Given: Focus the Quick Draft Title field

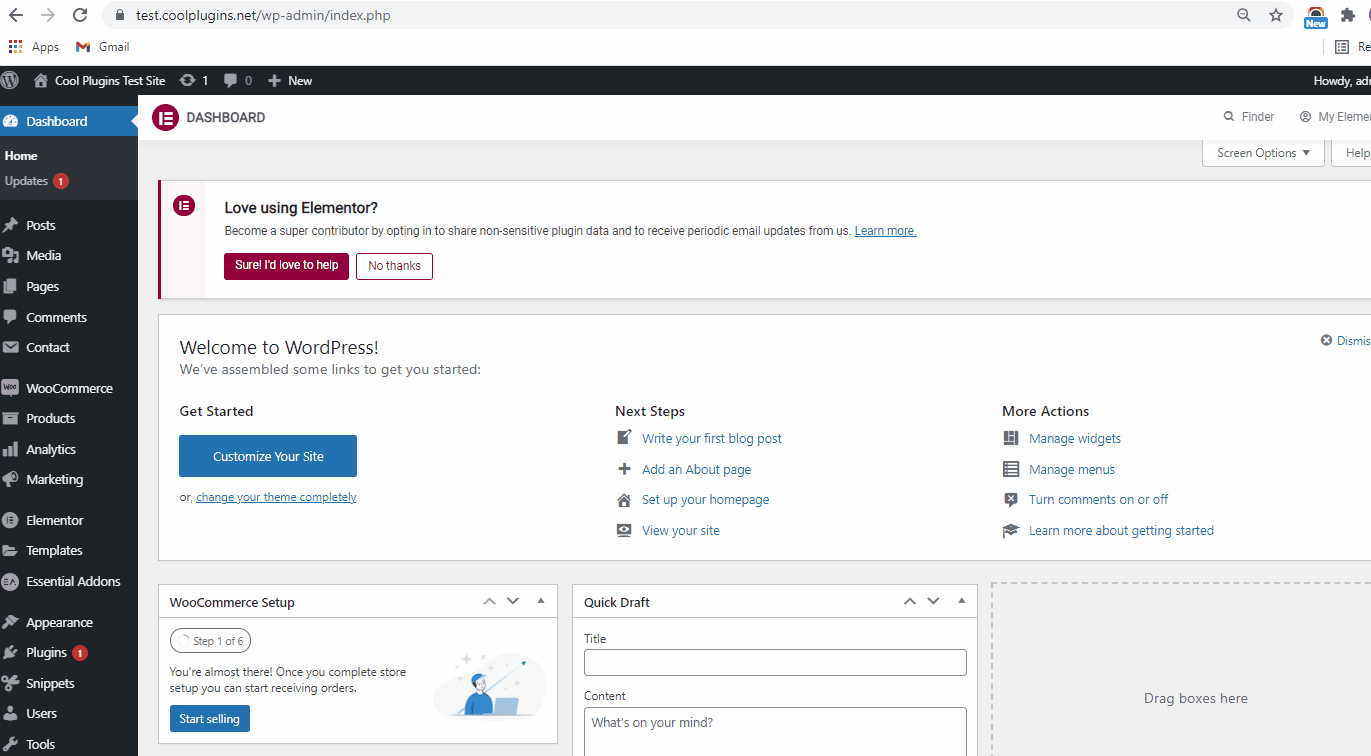Looking at the screenshot, I should (775, 662).
